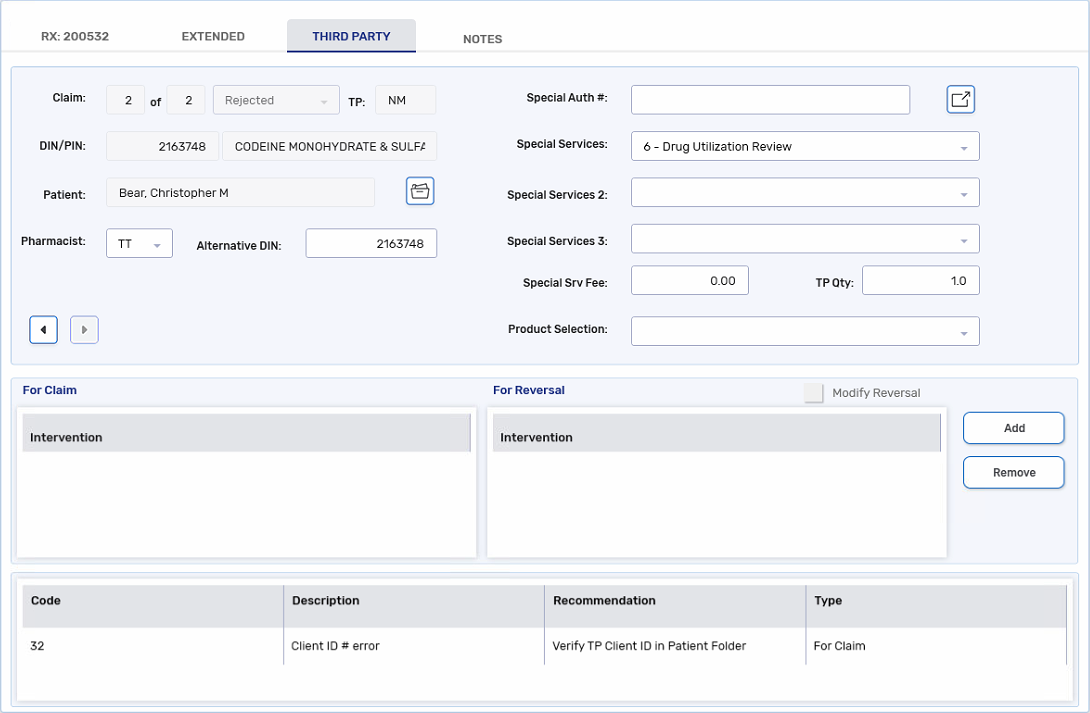Click the Special Srv Fee field
1090x713 pixels.
click(x=689, y=281)
